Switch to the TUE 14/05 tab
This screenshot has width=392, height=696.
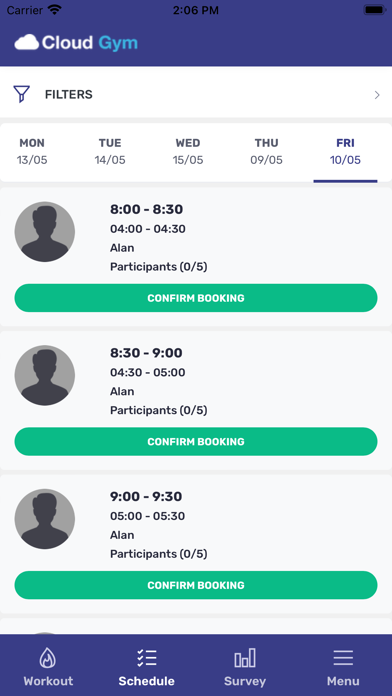coord(110,152)
